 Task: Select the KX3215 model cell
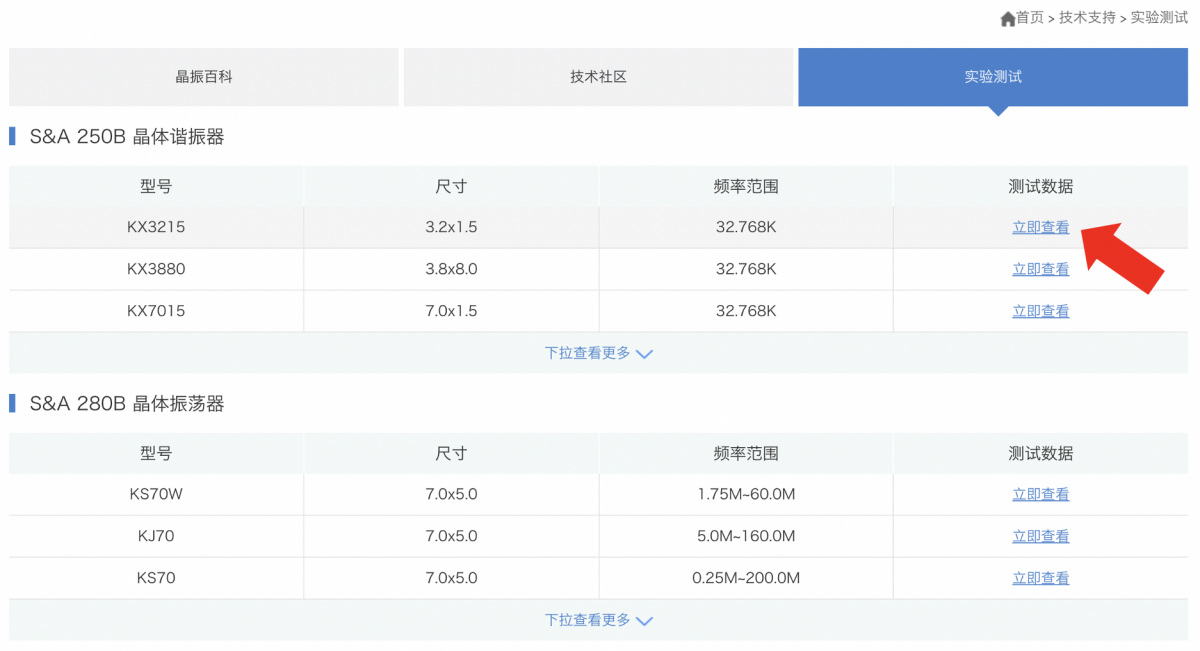click(x=156, y=227)
